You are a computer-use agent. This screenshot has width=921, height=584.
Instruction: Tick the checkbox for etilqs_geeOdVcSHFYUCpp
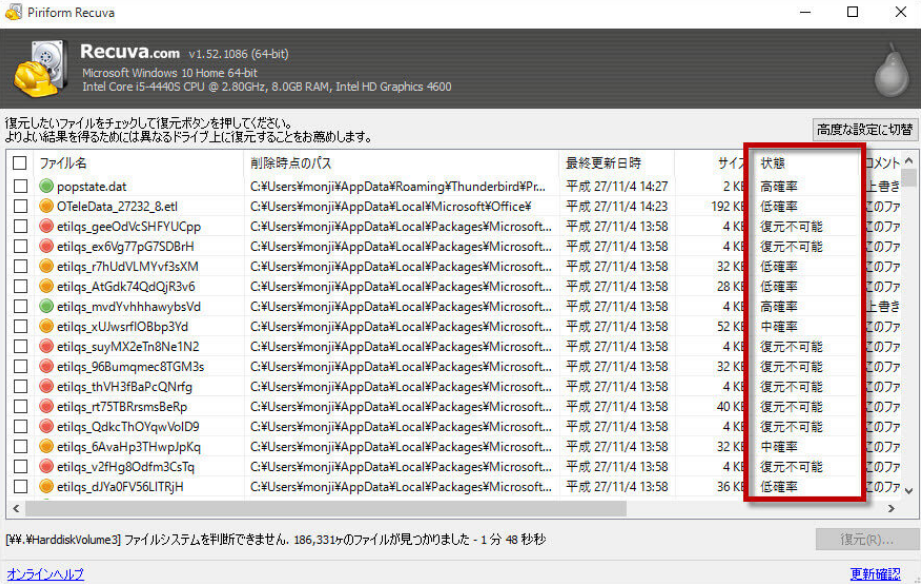click(20, 226)
